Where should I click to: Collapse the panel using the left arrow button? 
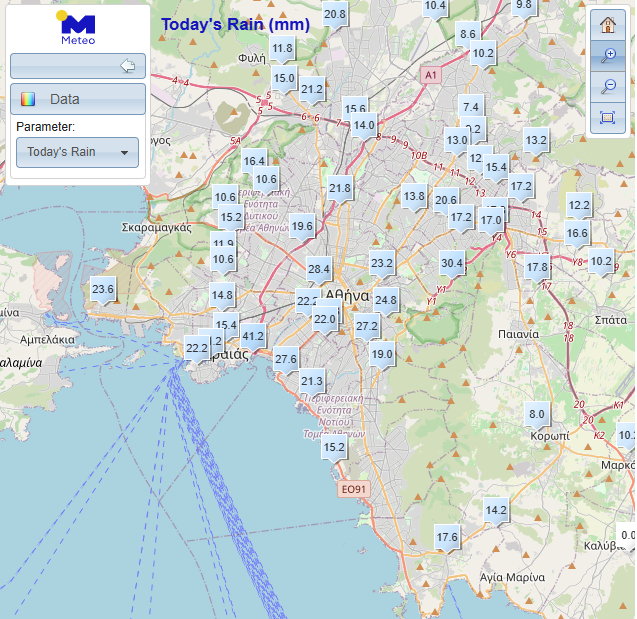coord(78,66)
